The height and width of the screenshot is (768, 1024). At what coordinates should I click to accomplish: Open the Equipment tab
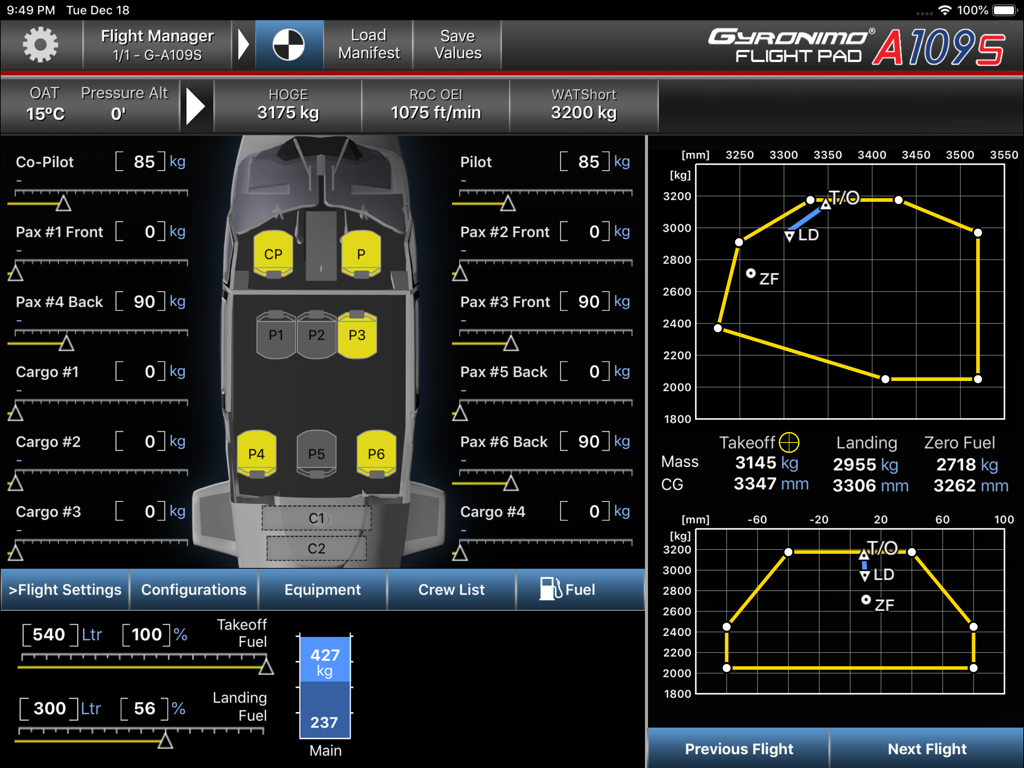pyautogui.click(x=322, y=589)
